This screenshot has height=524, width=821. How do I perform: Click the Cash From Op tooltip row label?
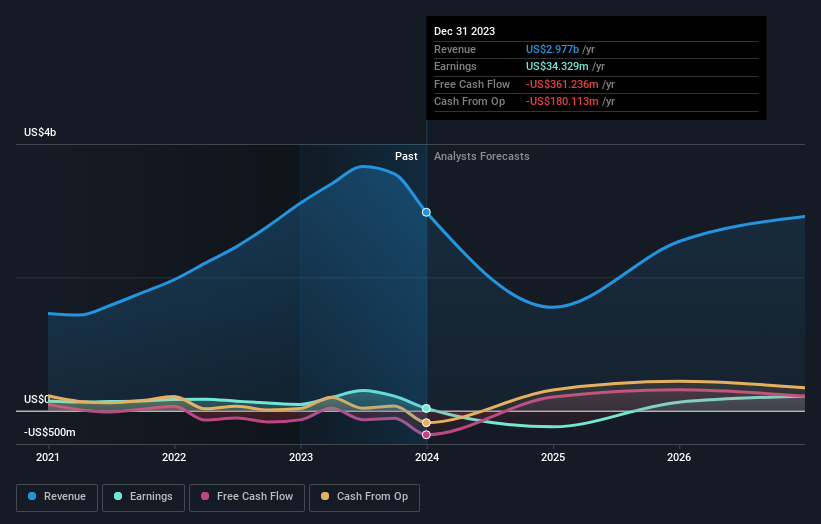pyautogui.click(x=469, y=102)
